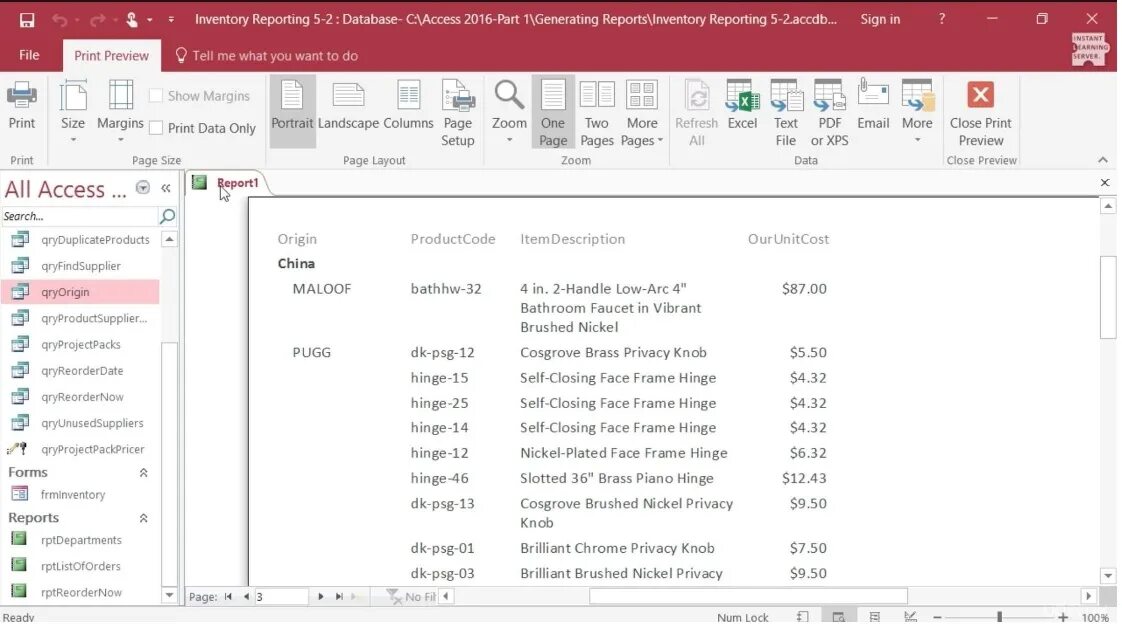
Task: Select qryFindSupplier query
Action: pos(80,266)
